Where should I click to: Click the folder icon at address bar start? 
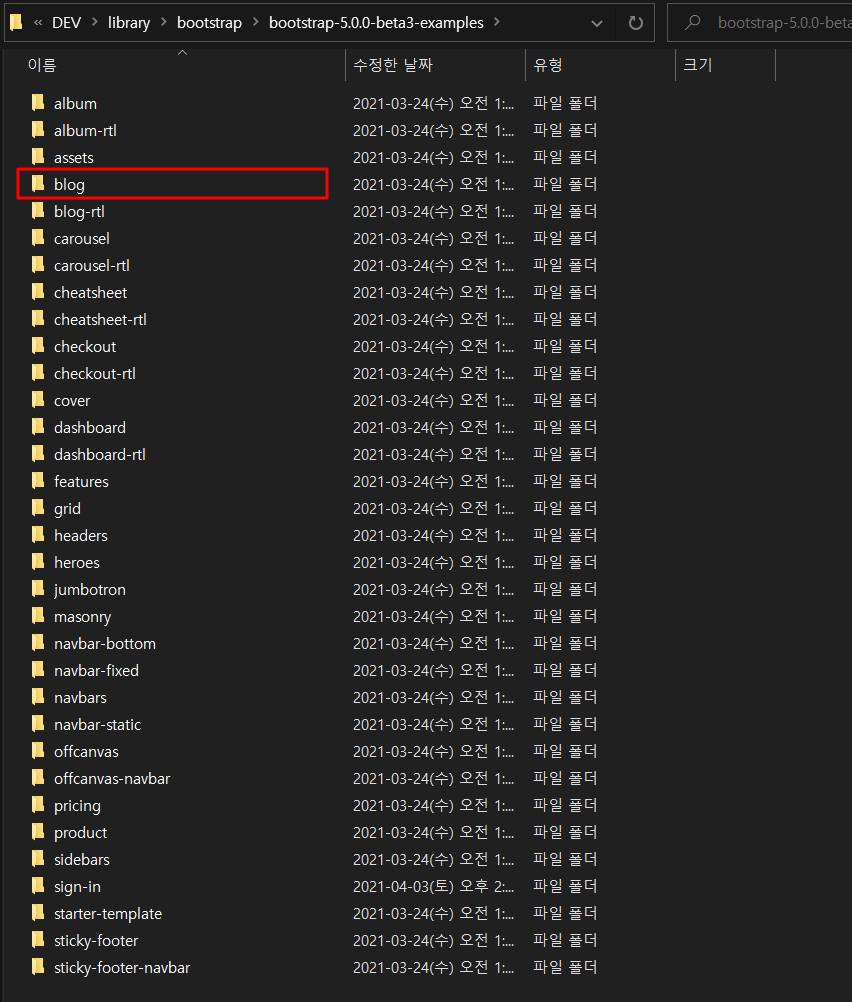tap(16, 22)
